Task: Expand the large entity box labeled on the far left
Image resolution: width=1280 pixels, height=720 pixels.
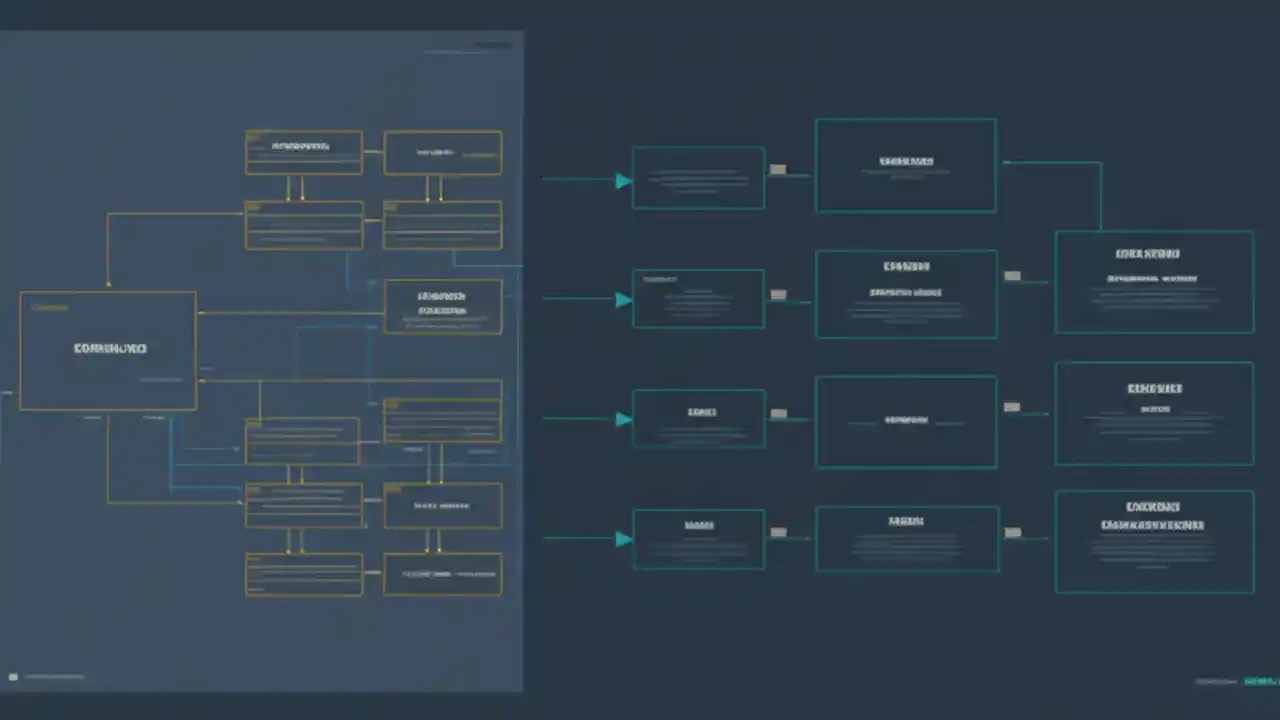Action: tap(108, 350)
